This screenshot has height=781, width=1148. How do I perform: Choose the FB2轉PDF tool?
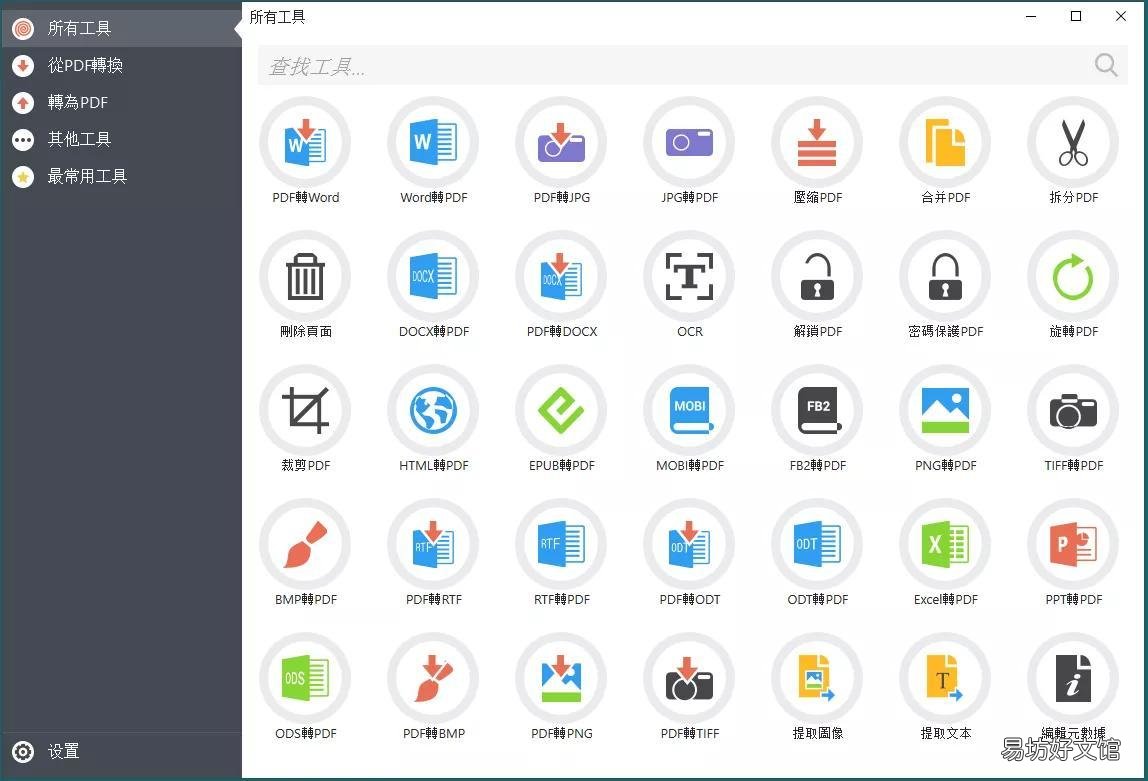click(817, 411)
